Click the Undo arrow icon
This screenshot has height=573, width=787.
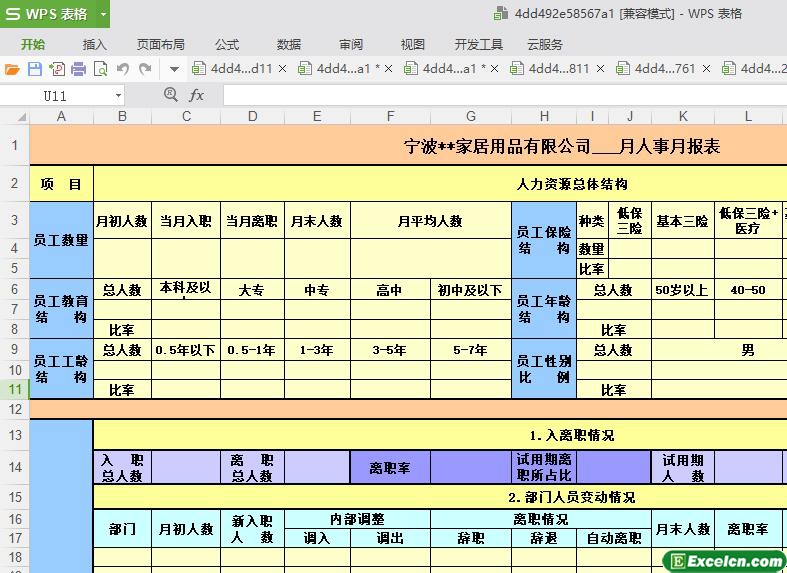pos(122,69)
